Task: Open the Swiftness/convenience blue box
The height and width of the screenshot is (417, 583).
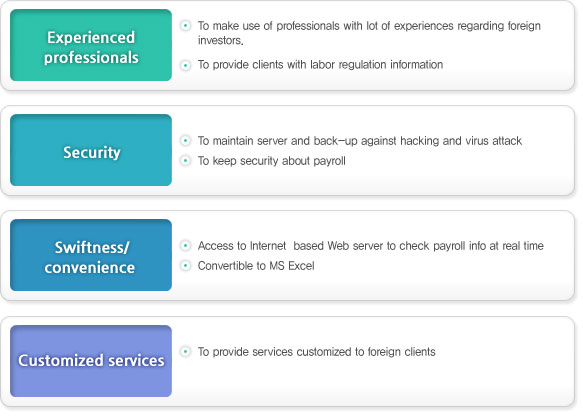Action: pyautogui.click(x=91, y=255)
